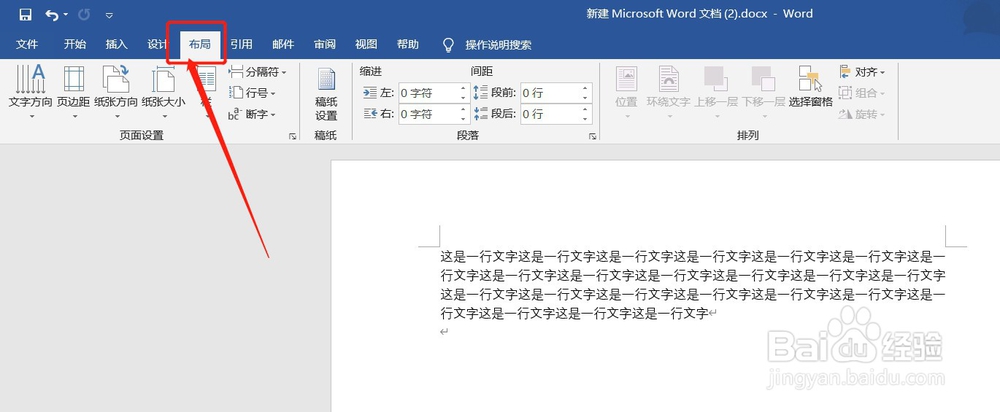The width and height of the screenshot is (1000, 412).
Task: Open the 页边距 margins tool
Action: click(x=73, y=92)
